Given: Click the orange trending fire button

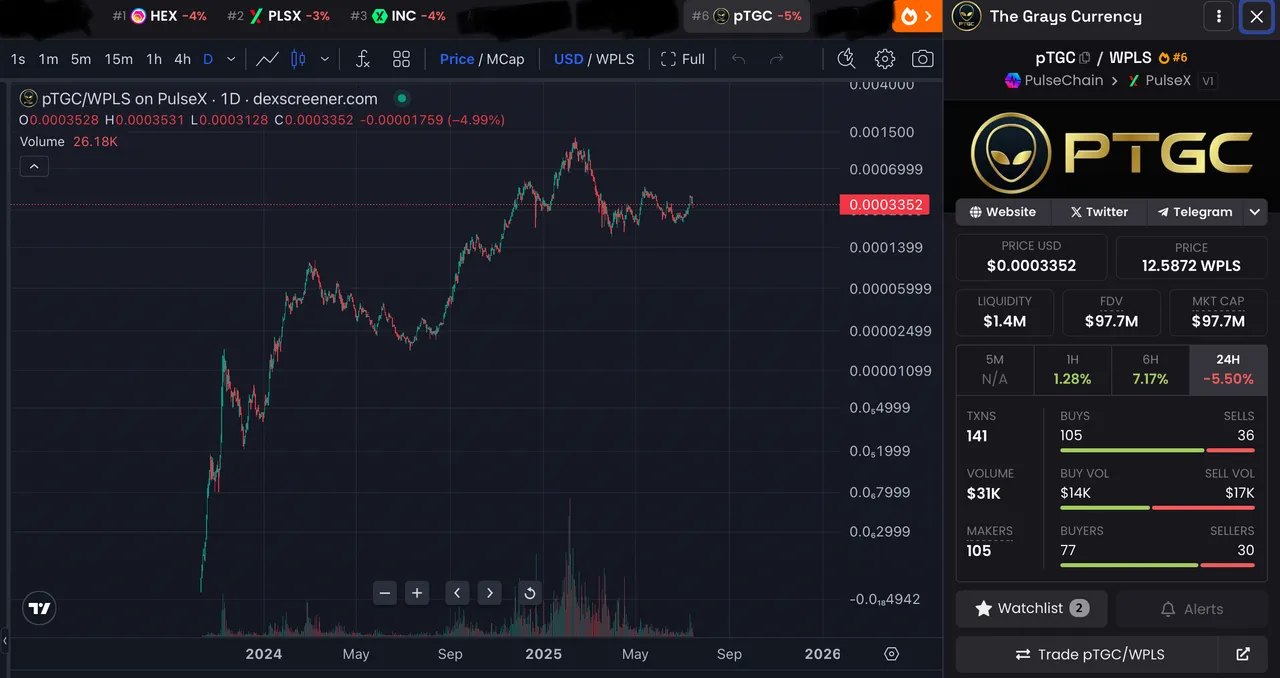Looking at the screenshot, I should tap(917, 16).
